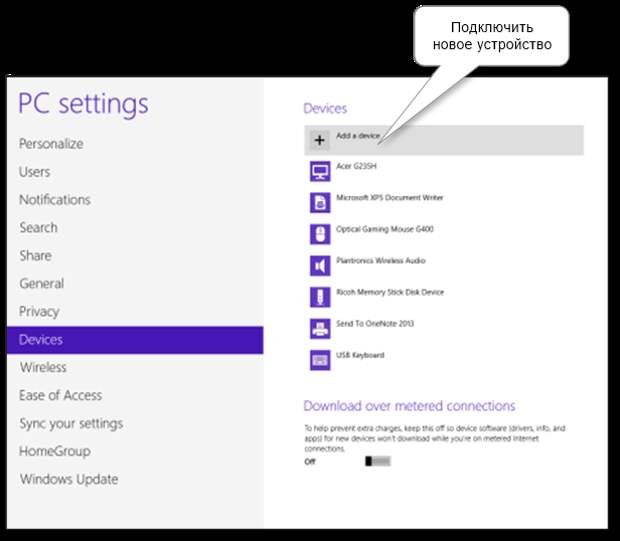The width and height of the screenshot is (620, 541).
Task: Click the USB Keyboard device name
Action: tap(360, 355)
